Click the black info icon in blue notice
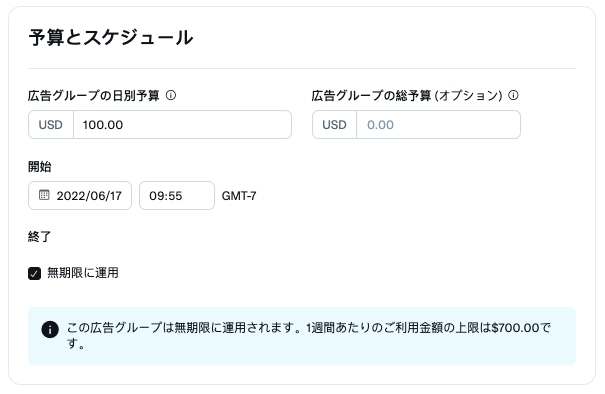 pos(50,330)
